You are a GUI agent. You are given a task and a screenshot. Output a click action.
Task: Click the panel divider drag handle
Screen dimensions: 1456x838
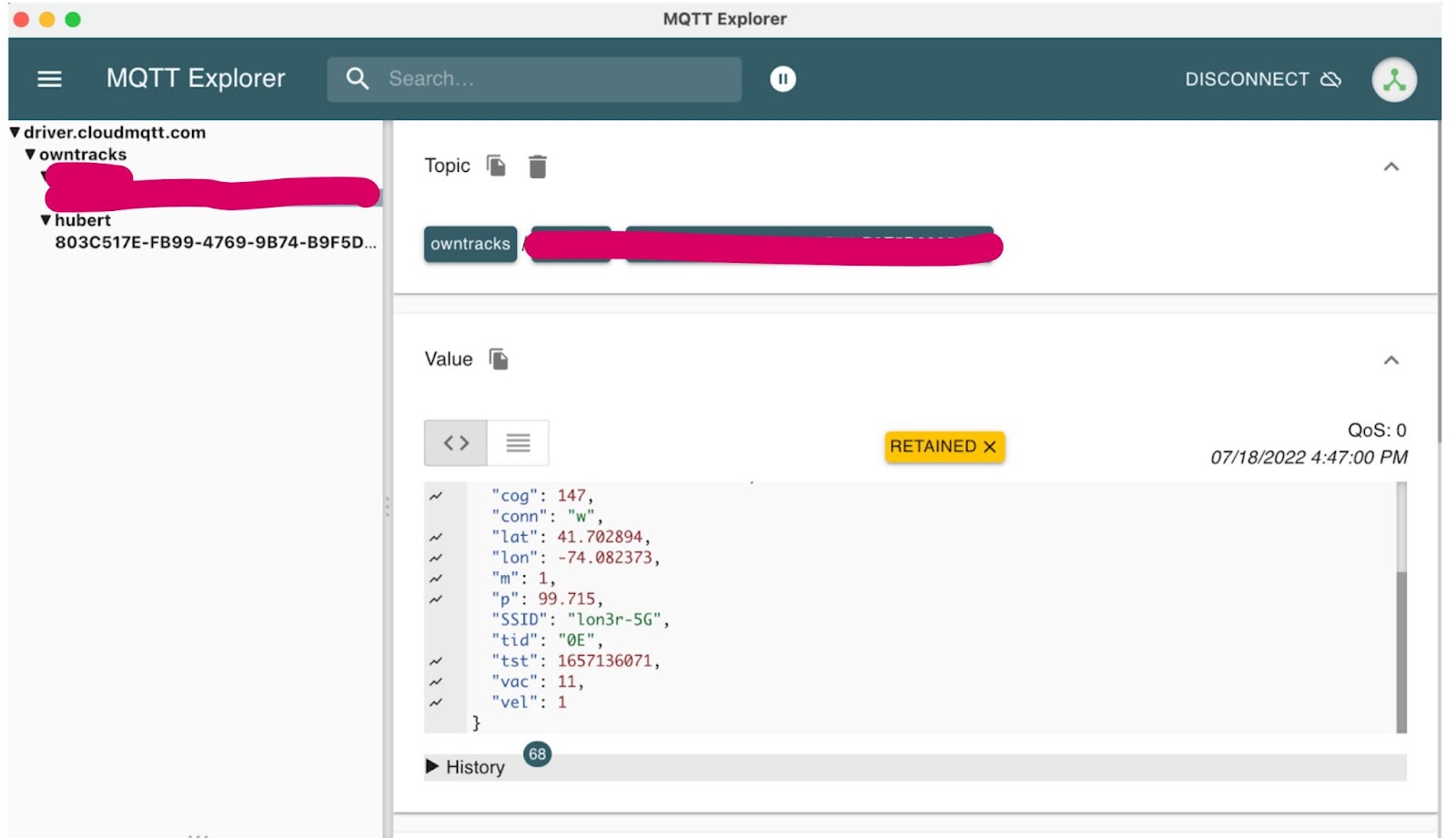point(388,508)
